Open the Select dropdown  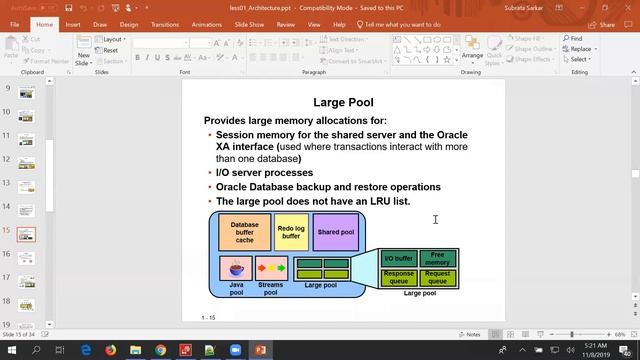click(577, 59)
